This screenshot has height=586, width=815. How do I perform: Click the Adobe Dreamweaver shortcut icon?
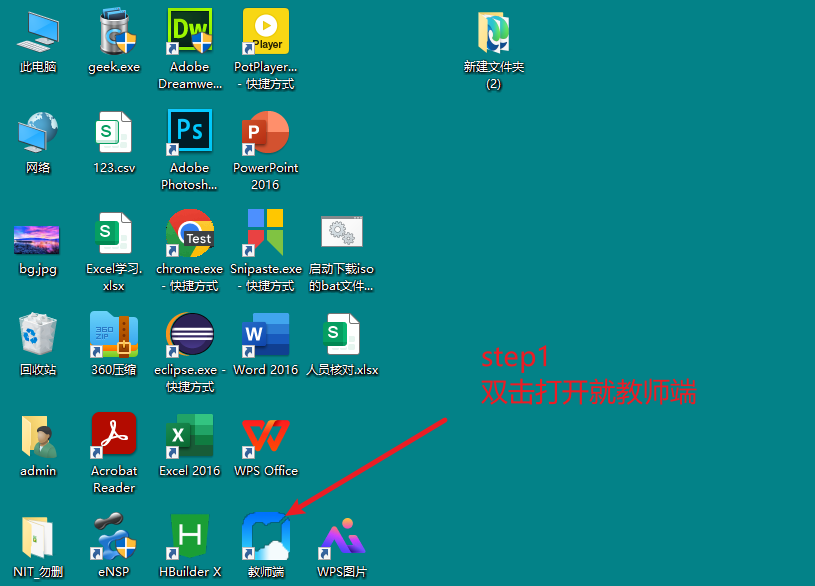(x=190, y=32)
